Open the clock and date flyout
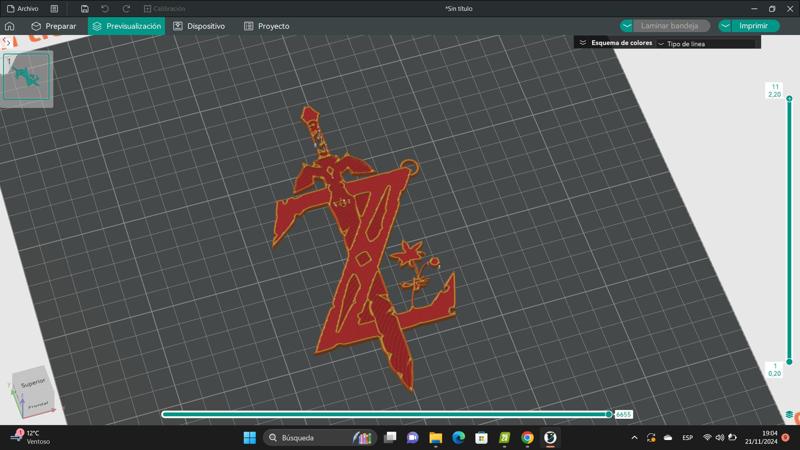Screen dimensions: 800x450 click(761, 437)
